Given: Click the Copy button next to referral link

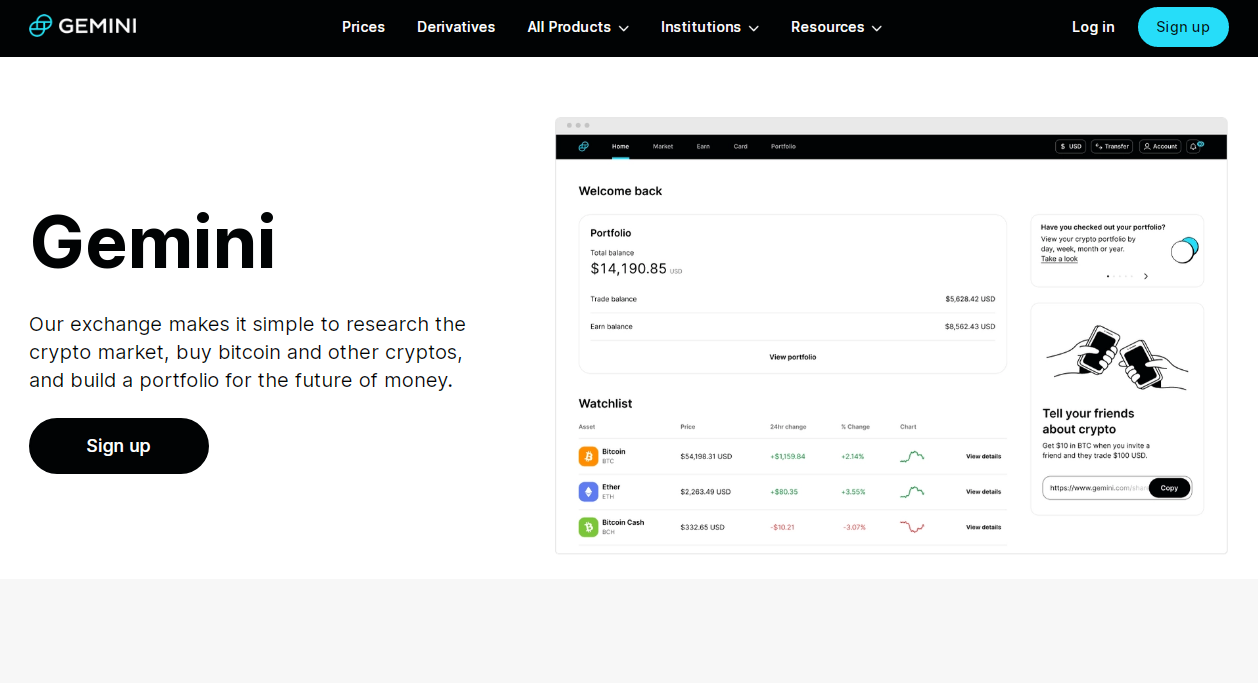Looking at the screenshot, I should (x=1169, y=488).
